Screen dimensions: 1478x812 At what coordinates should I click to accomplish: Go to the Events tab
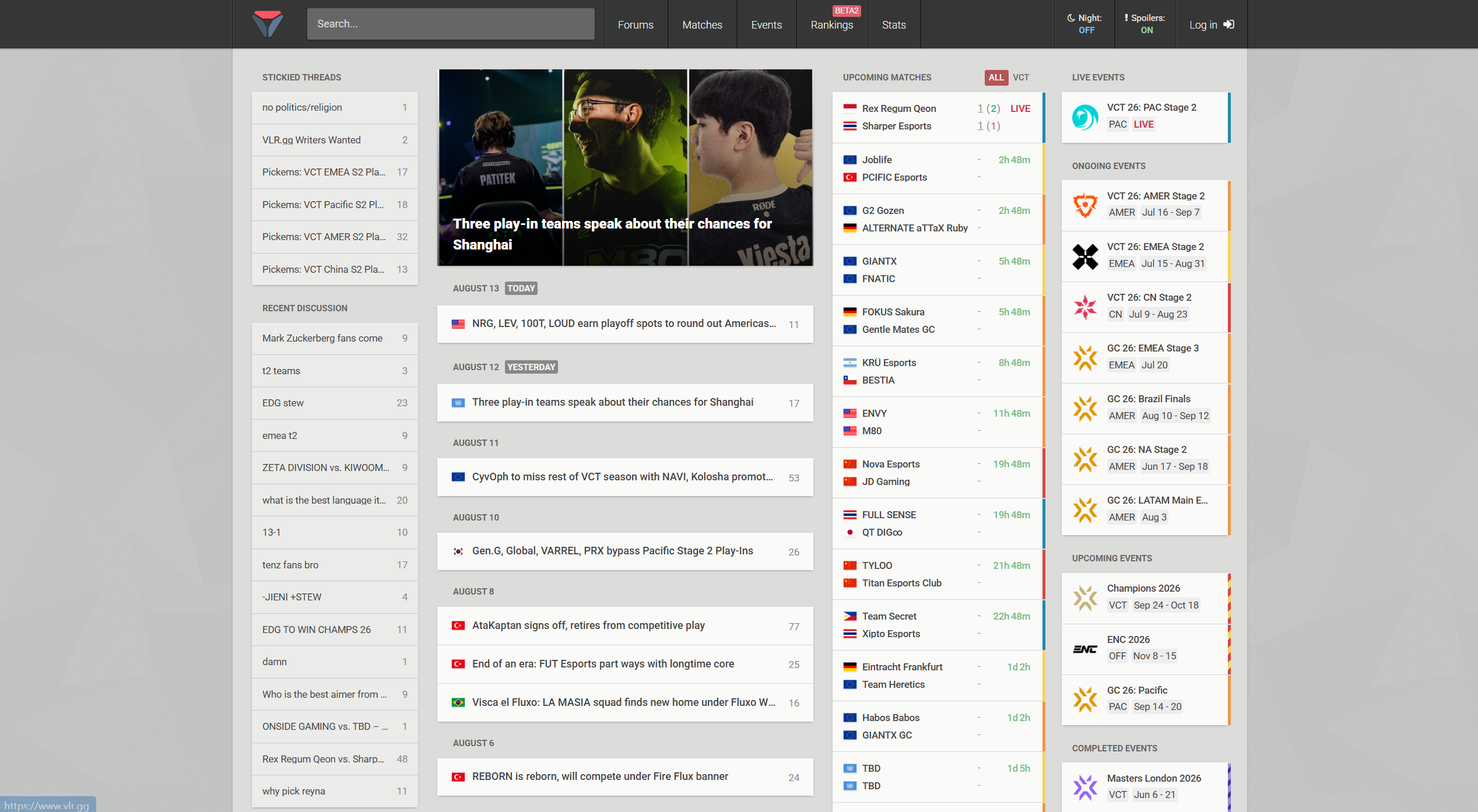click(x=766, y=24)
